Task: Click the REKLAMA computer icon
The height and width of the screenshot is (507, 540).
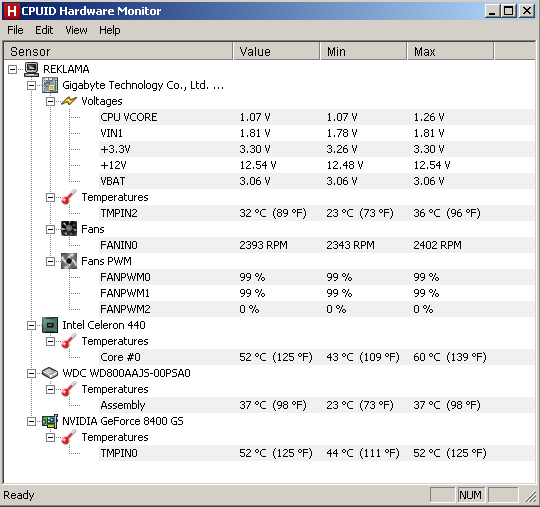Action: (32, 69)
